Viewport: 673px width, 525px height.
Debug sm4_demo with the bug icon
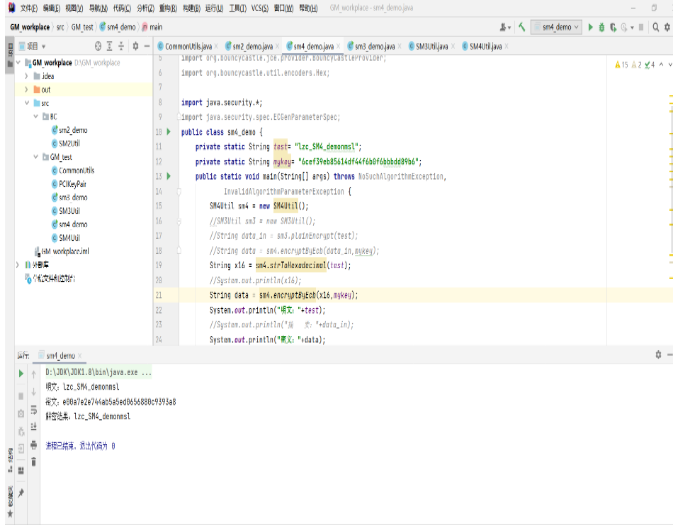(x=602, y=27)
